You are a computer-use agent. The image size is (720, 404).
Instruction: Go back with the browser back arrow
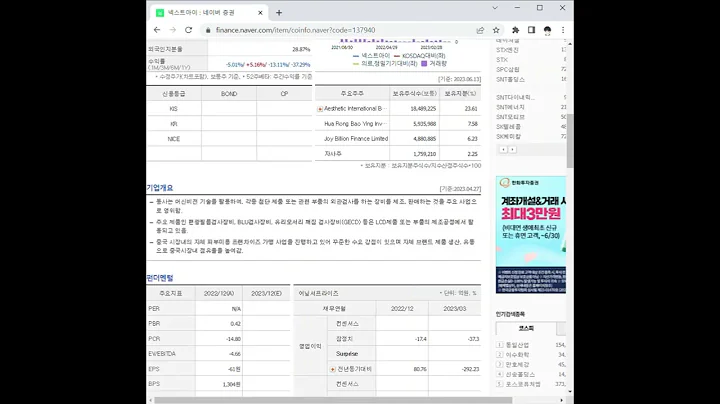point(157,30)
